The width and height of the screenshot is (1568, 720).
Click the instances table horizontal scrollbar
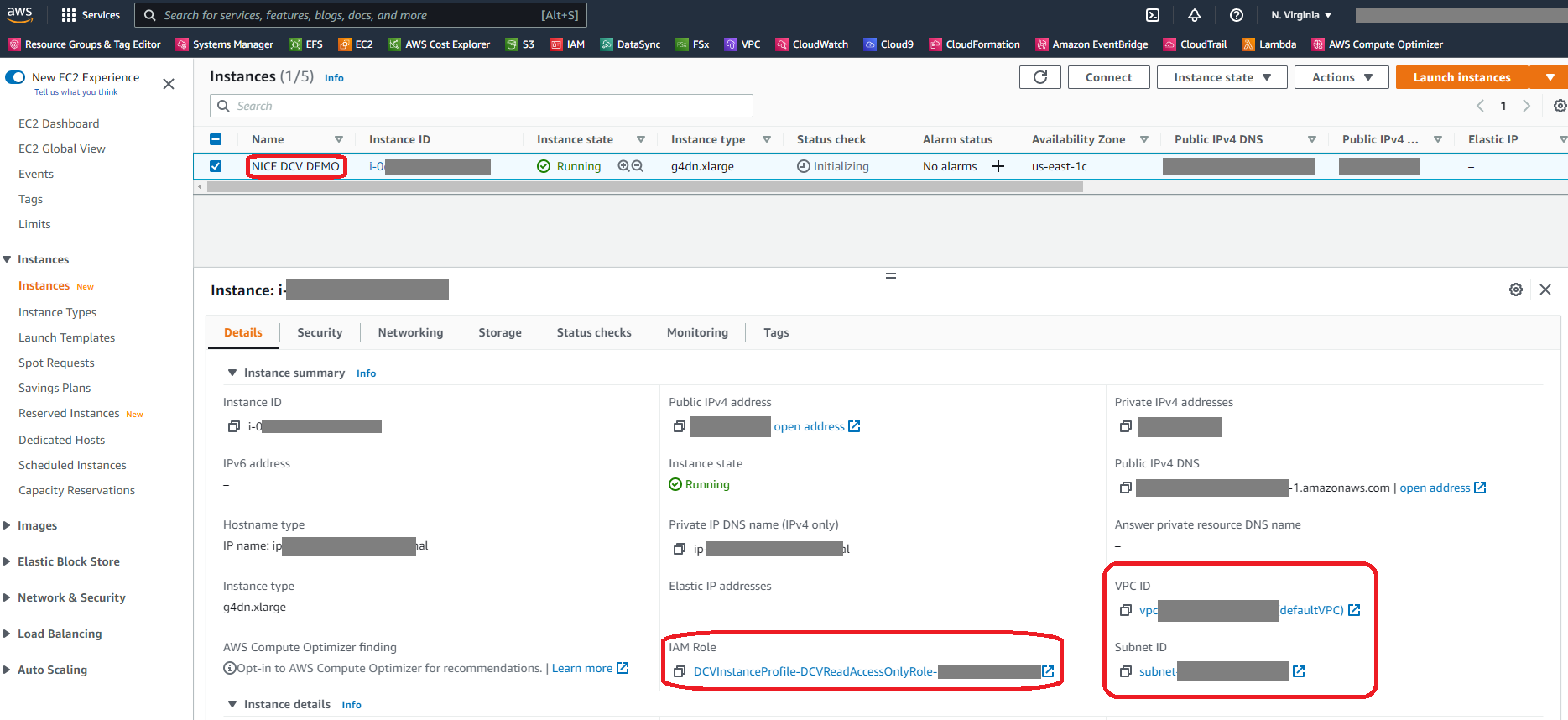pos(644,187)
